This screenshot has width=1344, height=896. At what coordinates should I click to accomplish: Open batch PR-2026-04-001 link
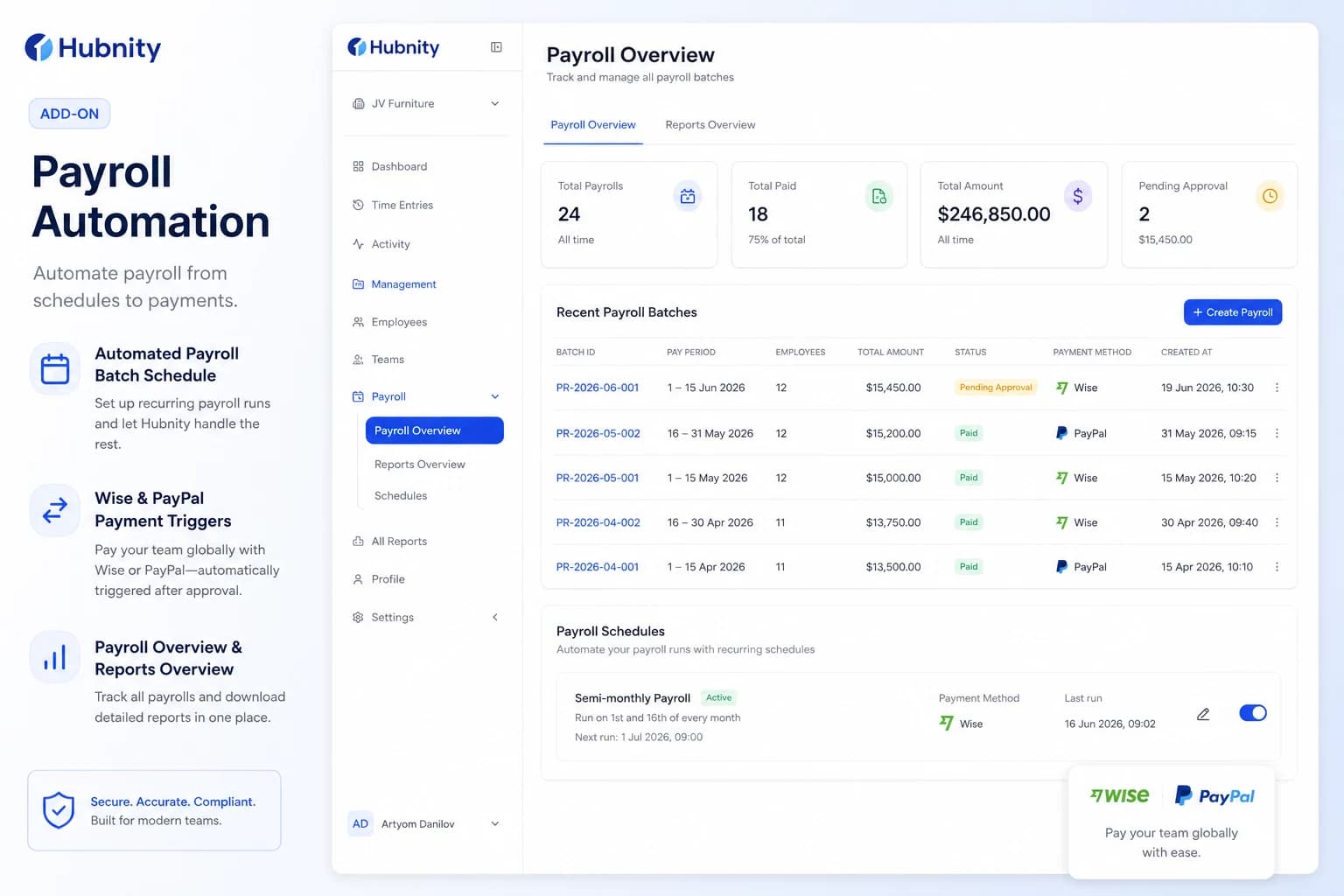click(598, 567)
